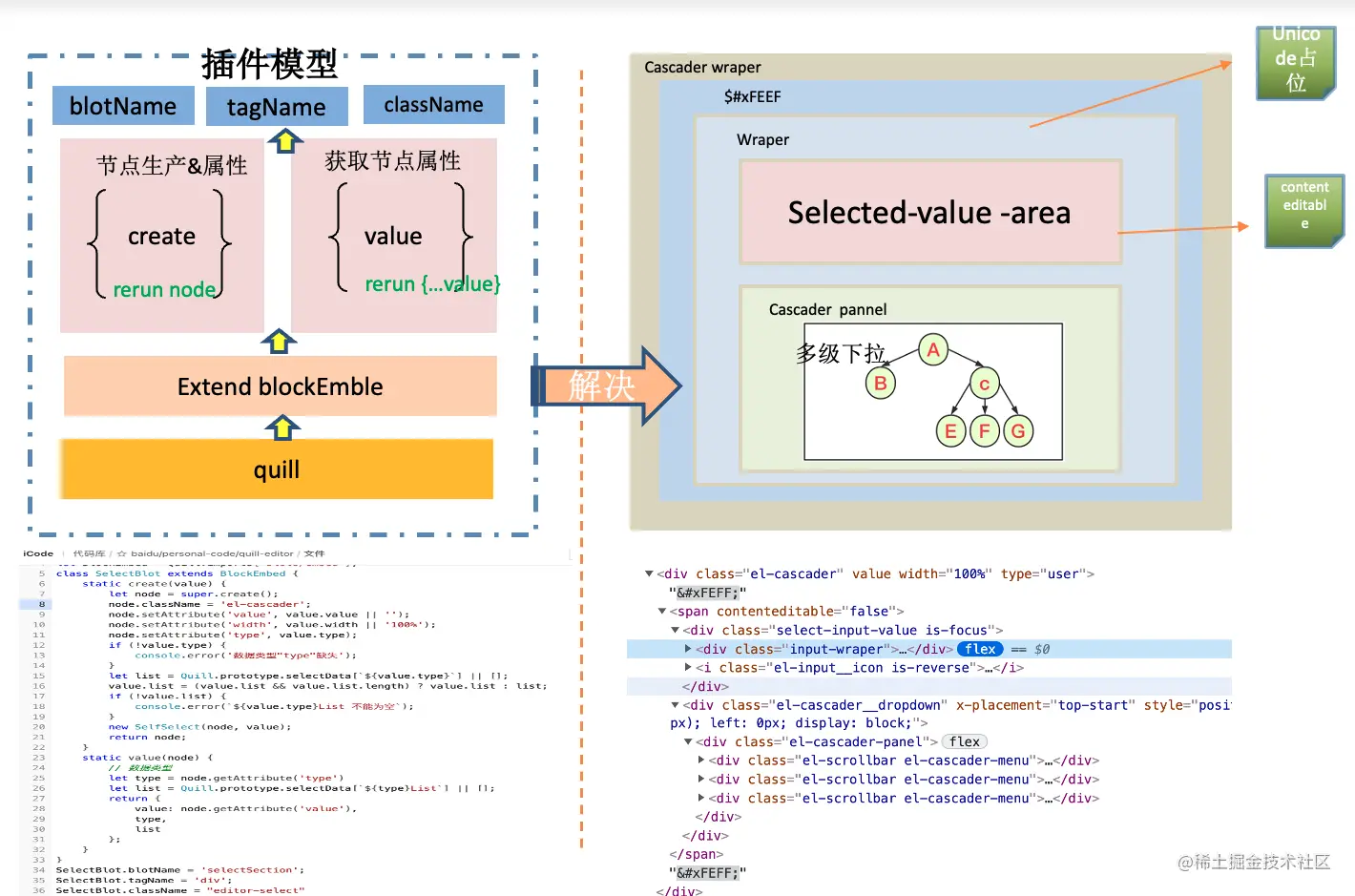
Task: Toggle the blue flex badge on the input-wraper row
Action: coord(980,649)
